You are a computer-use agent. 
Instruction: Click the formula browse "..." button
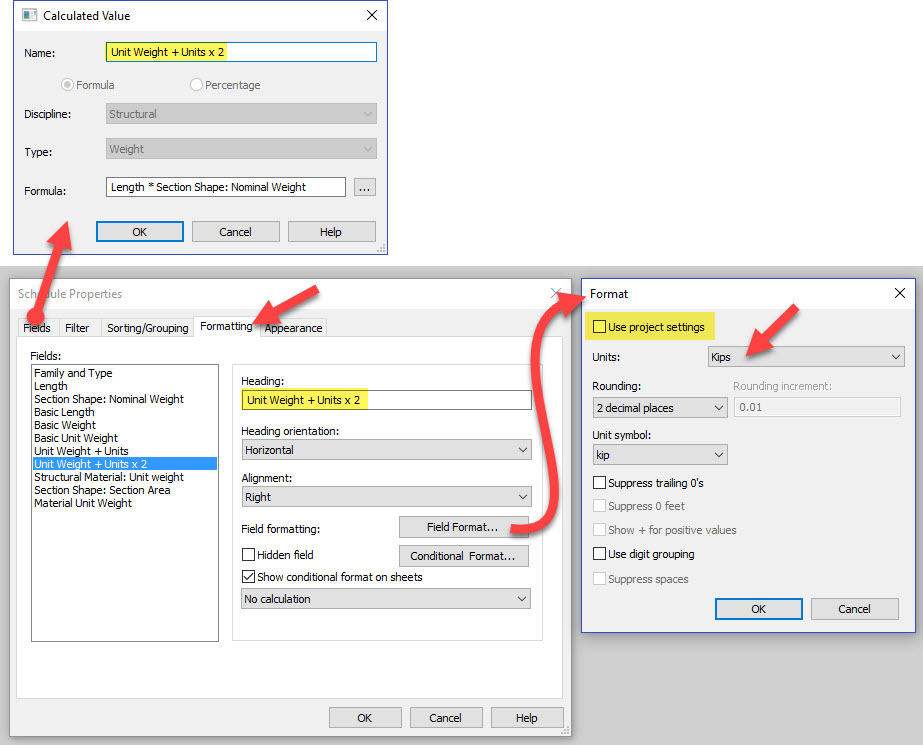[x=364, y=186]
